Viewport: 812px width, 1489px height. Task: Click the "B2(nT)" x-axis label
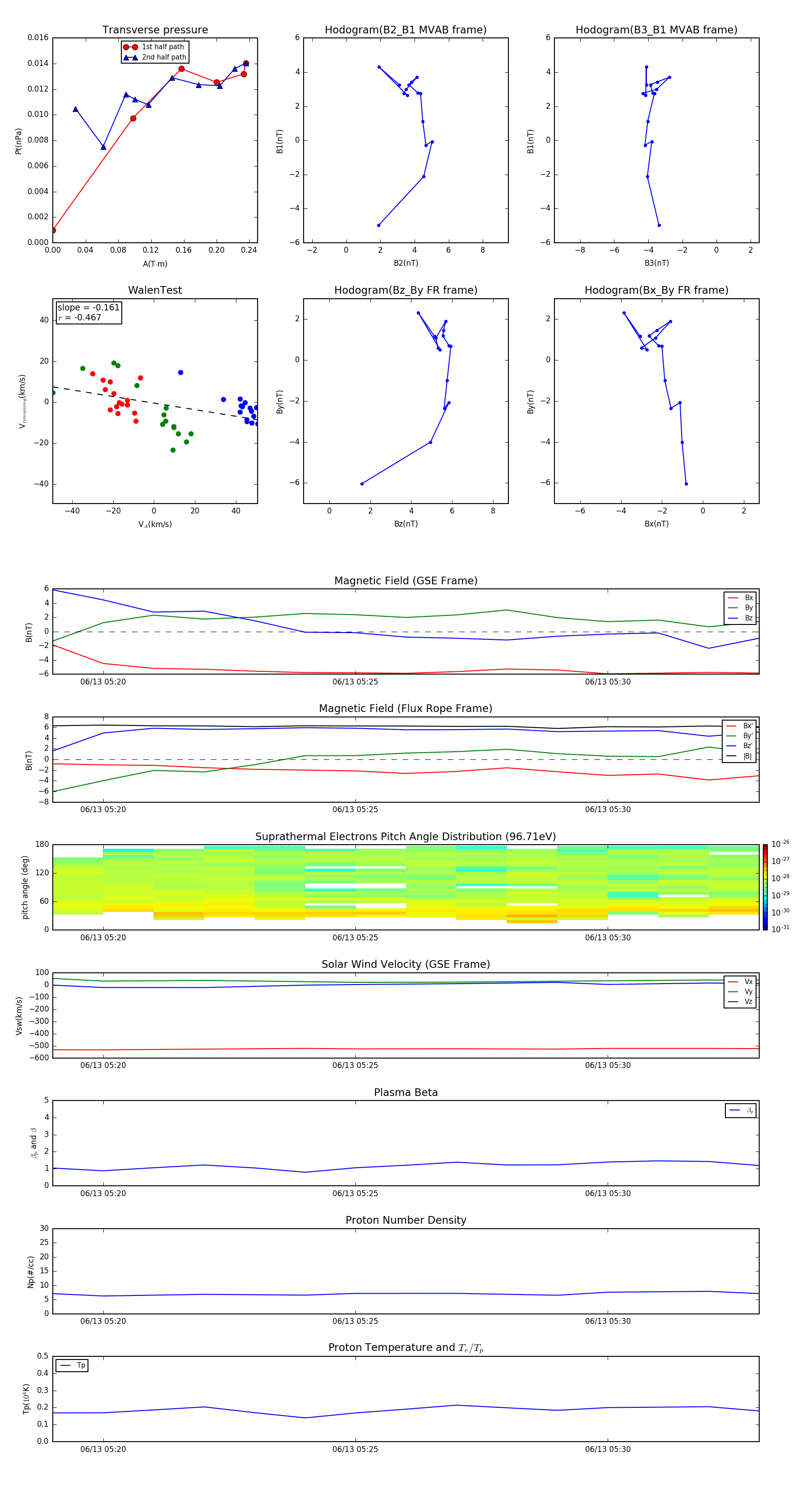point(406,264)
